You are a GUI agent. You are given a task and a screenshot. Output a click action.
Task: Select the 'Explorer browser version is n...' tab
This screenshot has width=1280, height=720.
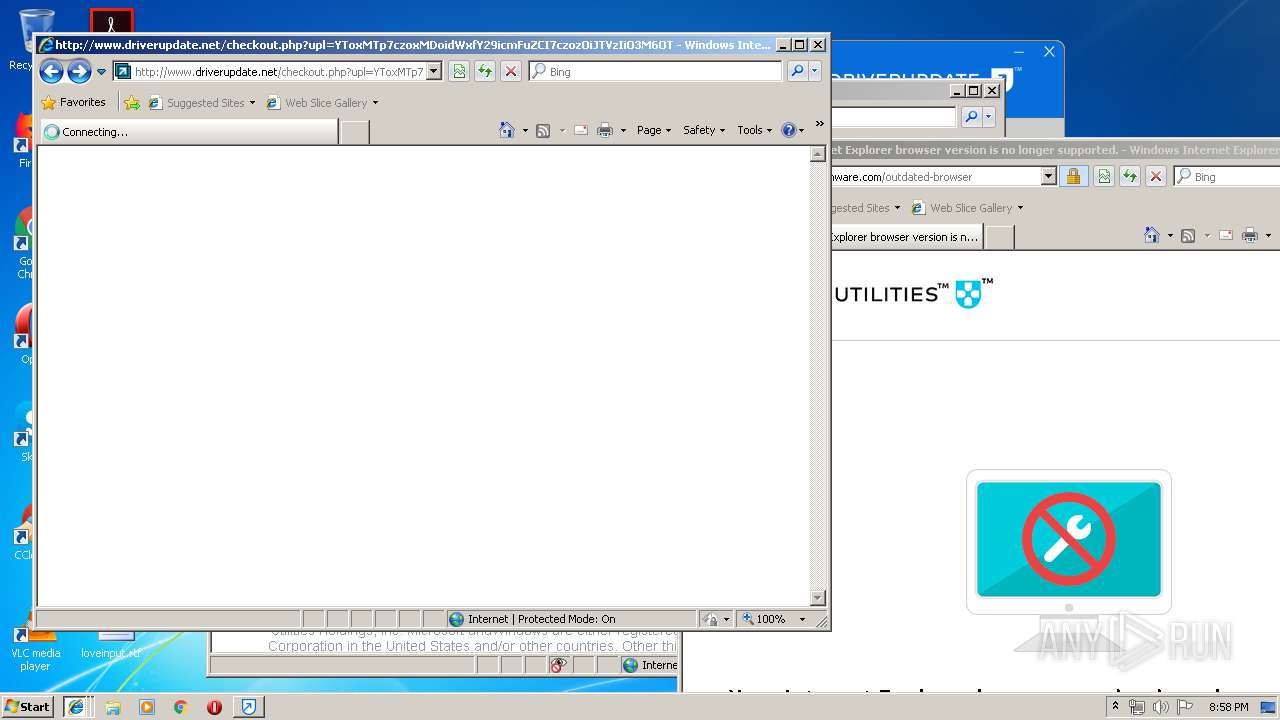[906, 237]
